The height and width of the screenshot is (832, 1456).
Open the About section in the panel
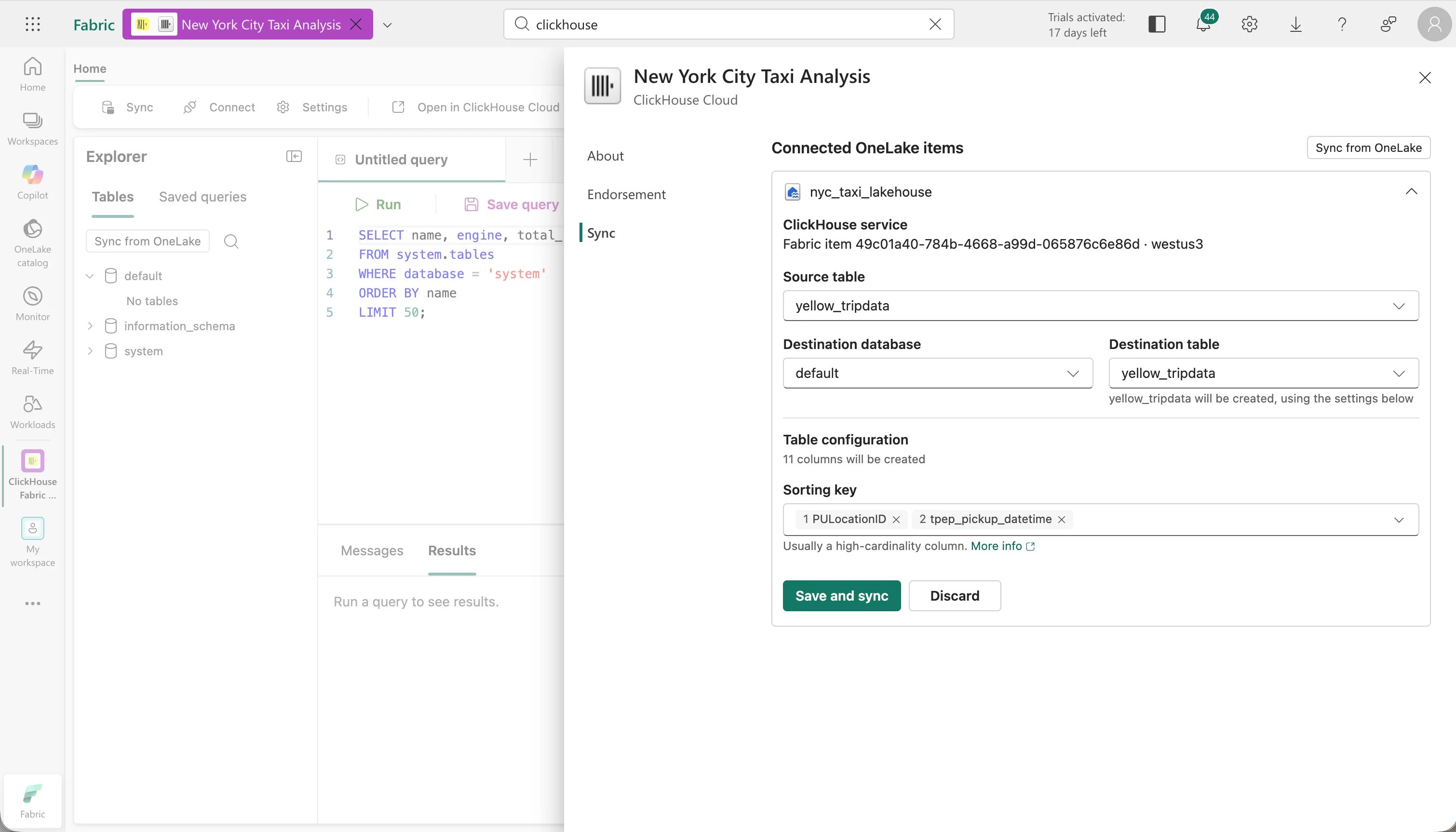coord(606,156)
